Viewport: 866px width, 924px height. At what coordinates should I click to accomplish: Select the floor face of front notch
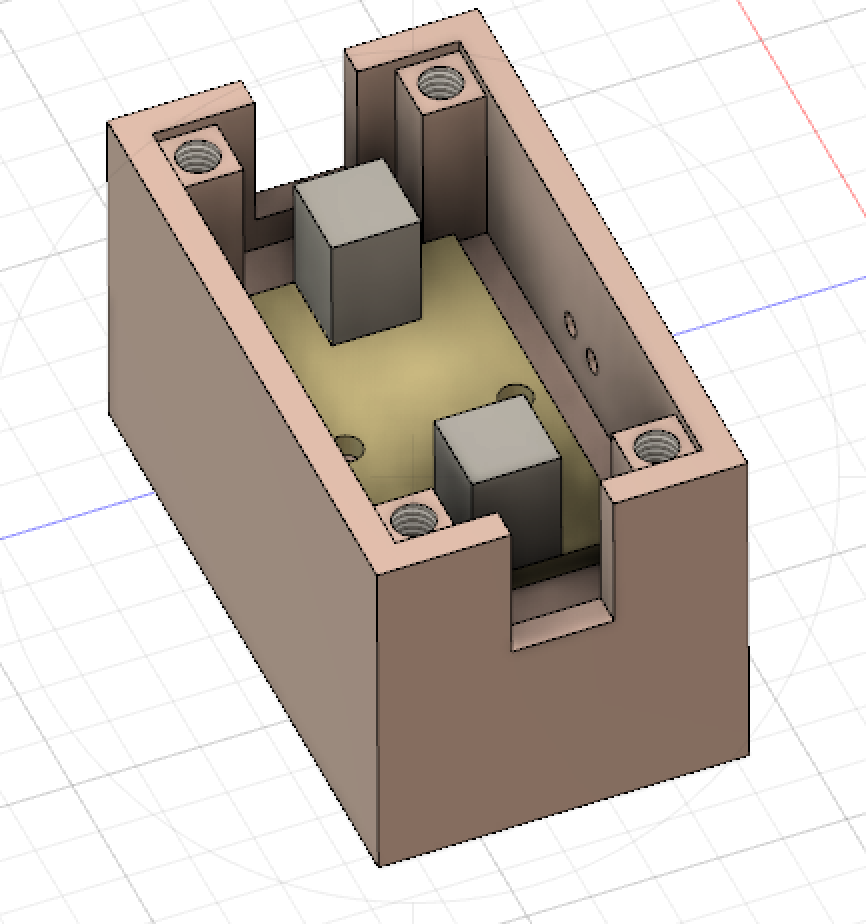point(561,626)
